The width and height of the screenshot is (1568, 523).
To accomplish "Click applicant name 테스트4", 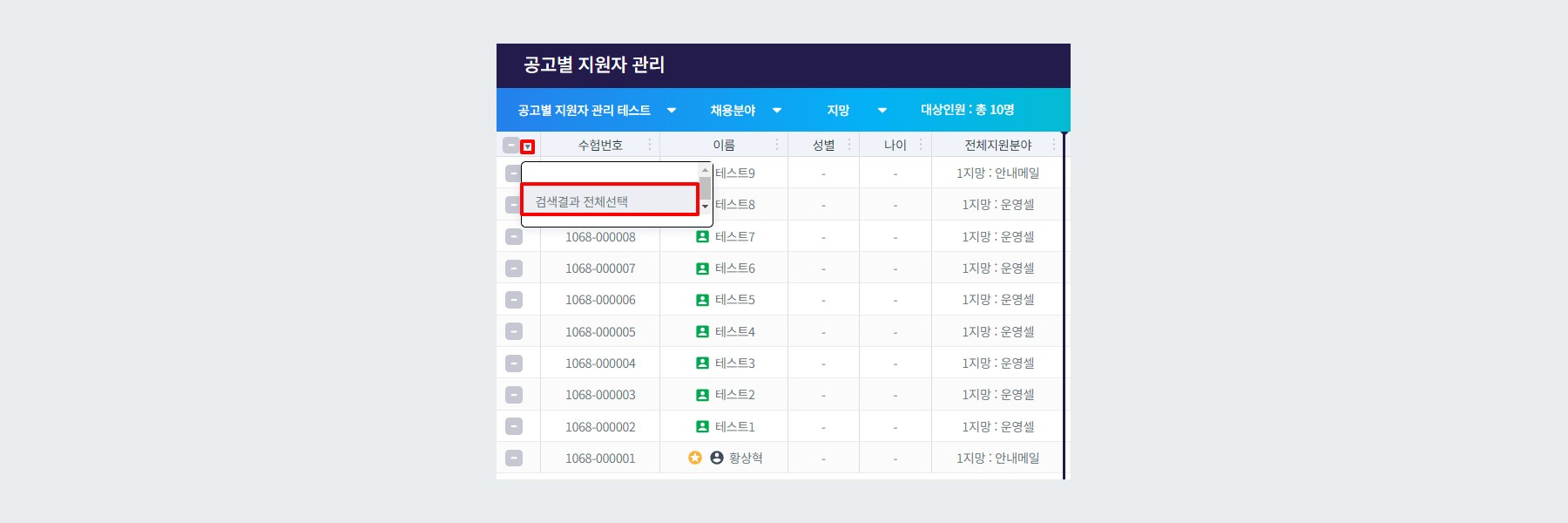I will point(735,331).
